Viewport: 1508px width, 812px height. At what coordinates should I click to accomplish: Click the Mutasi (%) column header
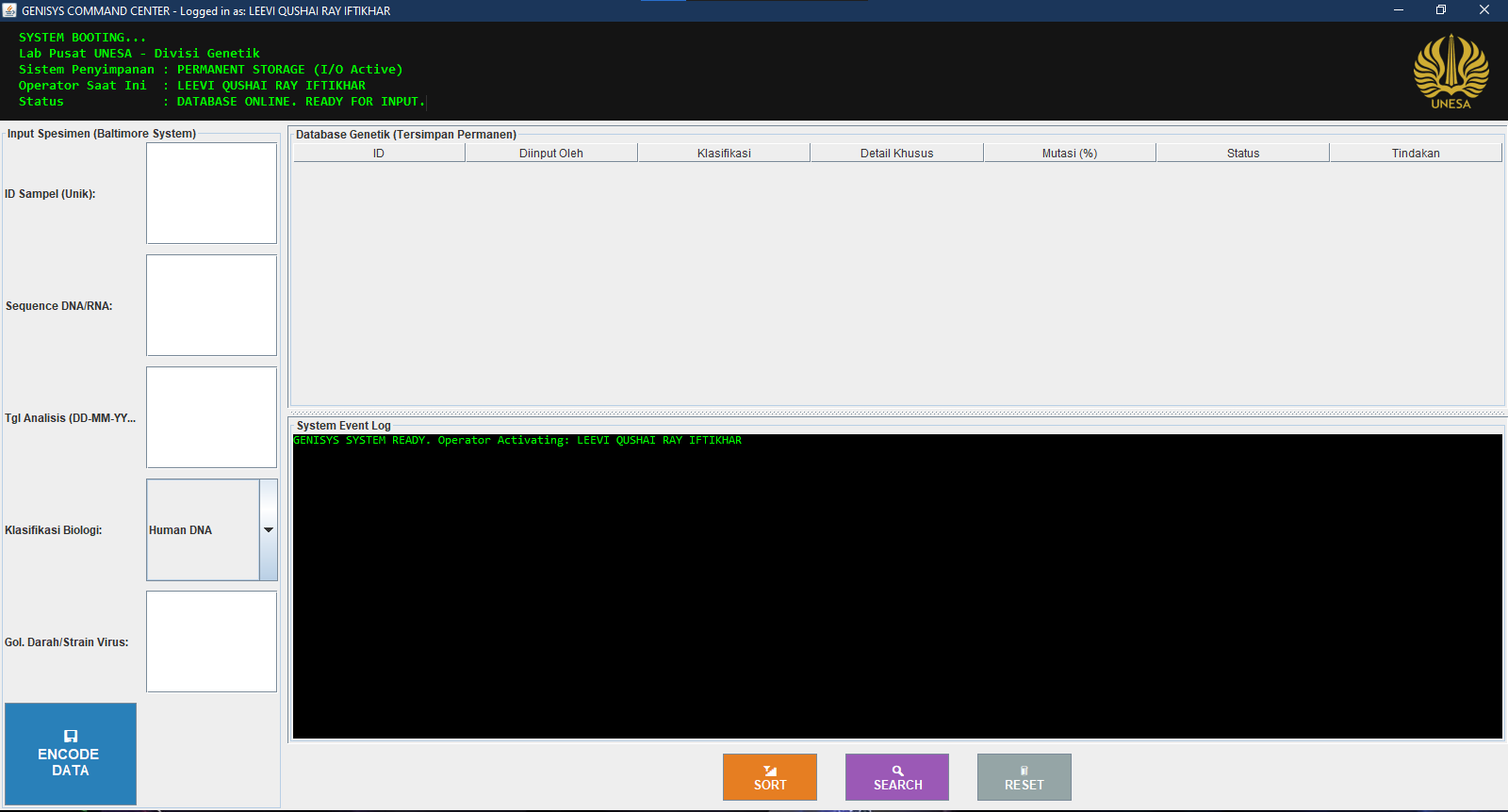(x=1070, y=153)
